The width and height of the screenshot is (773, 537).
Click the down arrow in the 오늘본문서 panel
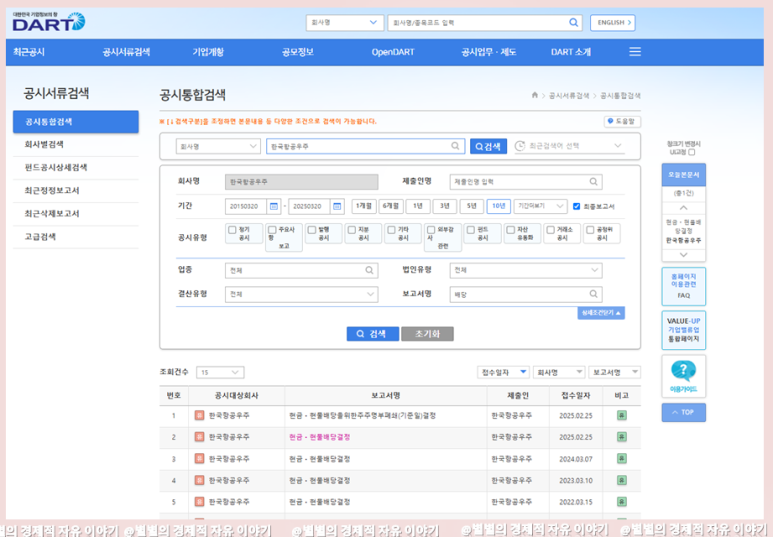683,255
